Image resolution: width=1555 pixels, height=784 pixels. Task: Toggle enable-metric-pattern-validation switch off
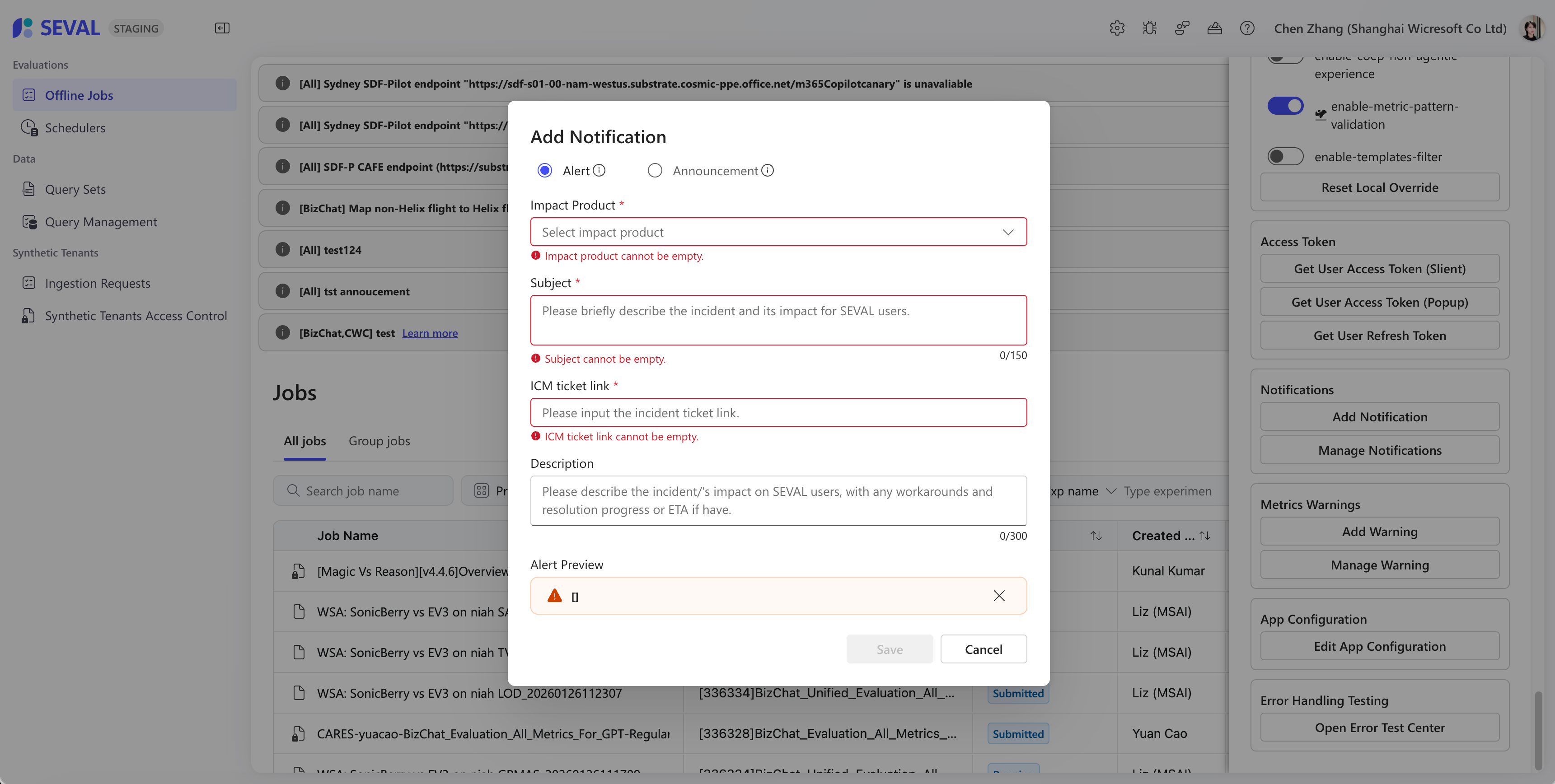pyautogui.click(x=1285, y=106)
